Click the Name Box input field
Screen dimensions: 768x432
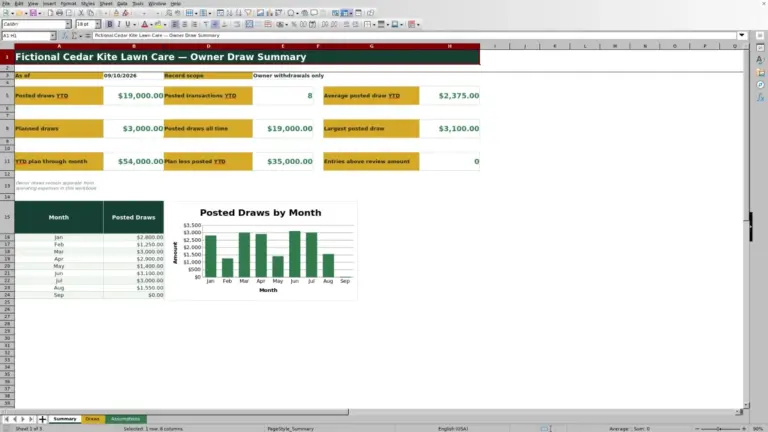(x=25, y=36)
